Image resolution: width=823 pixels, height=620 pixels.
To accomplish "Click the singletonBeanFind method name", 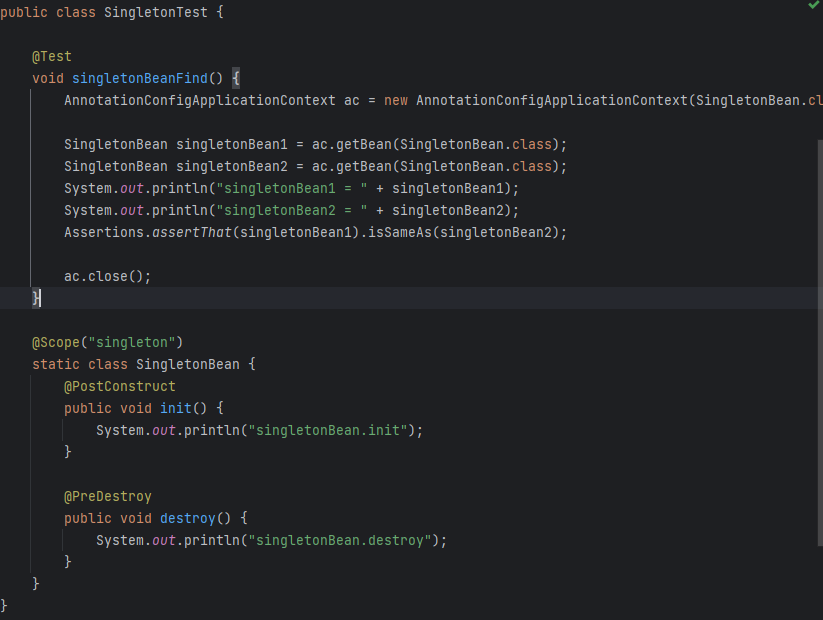I will pyautogui.click(x=140, y=78).
